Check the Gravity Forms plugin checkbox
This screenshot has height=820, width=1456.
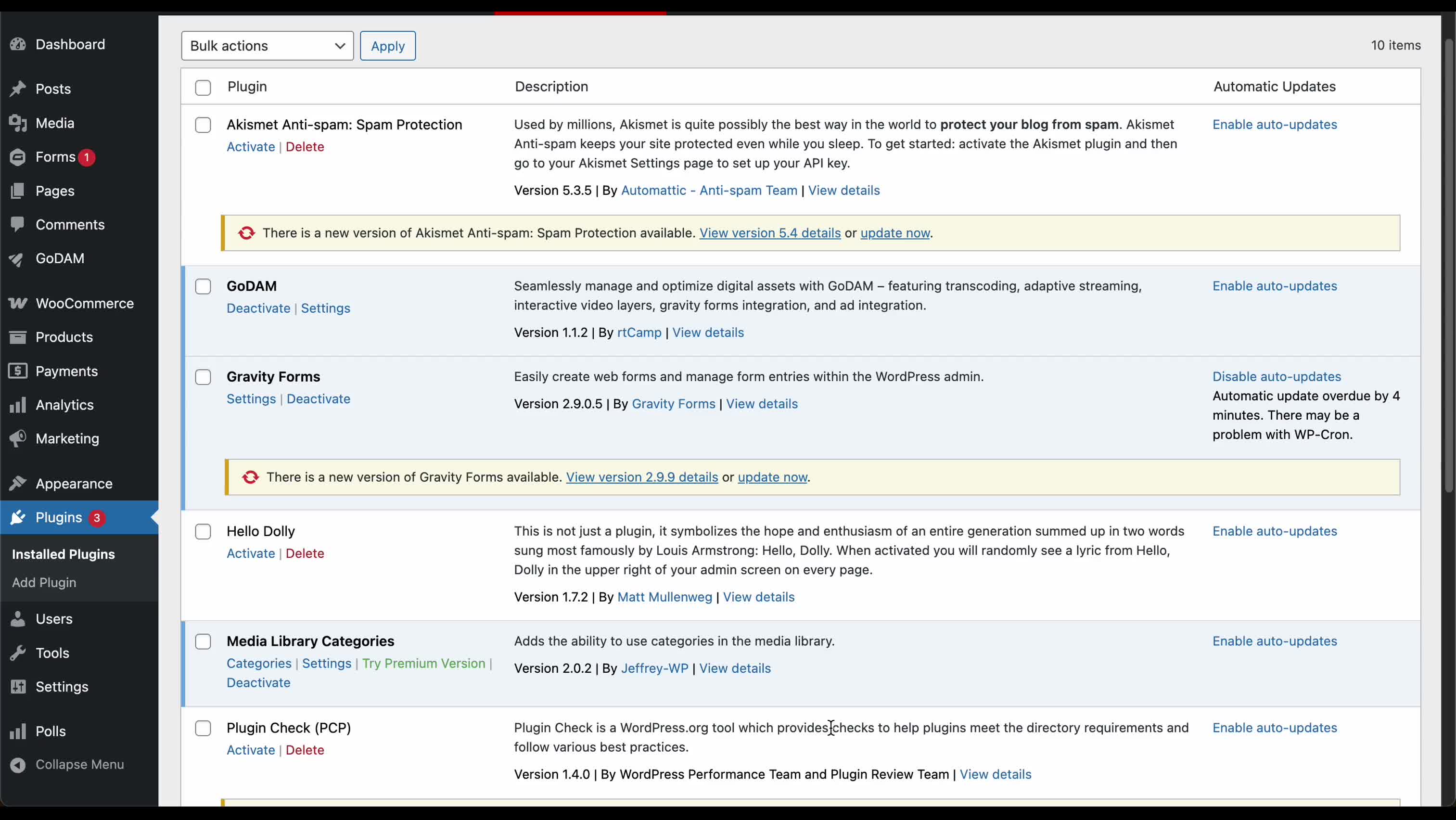pyautogui.click(x=203, y=377)
